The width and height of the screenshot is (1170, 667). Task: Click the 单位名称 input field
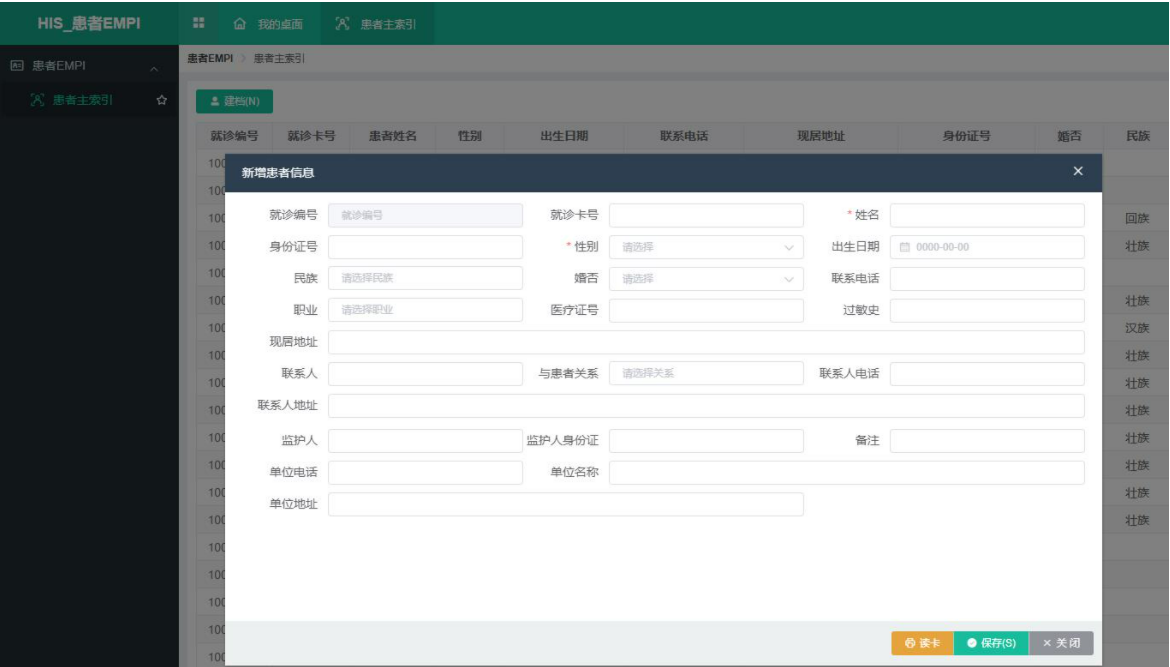pyautogui.click(x=846, y=472)
